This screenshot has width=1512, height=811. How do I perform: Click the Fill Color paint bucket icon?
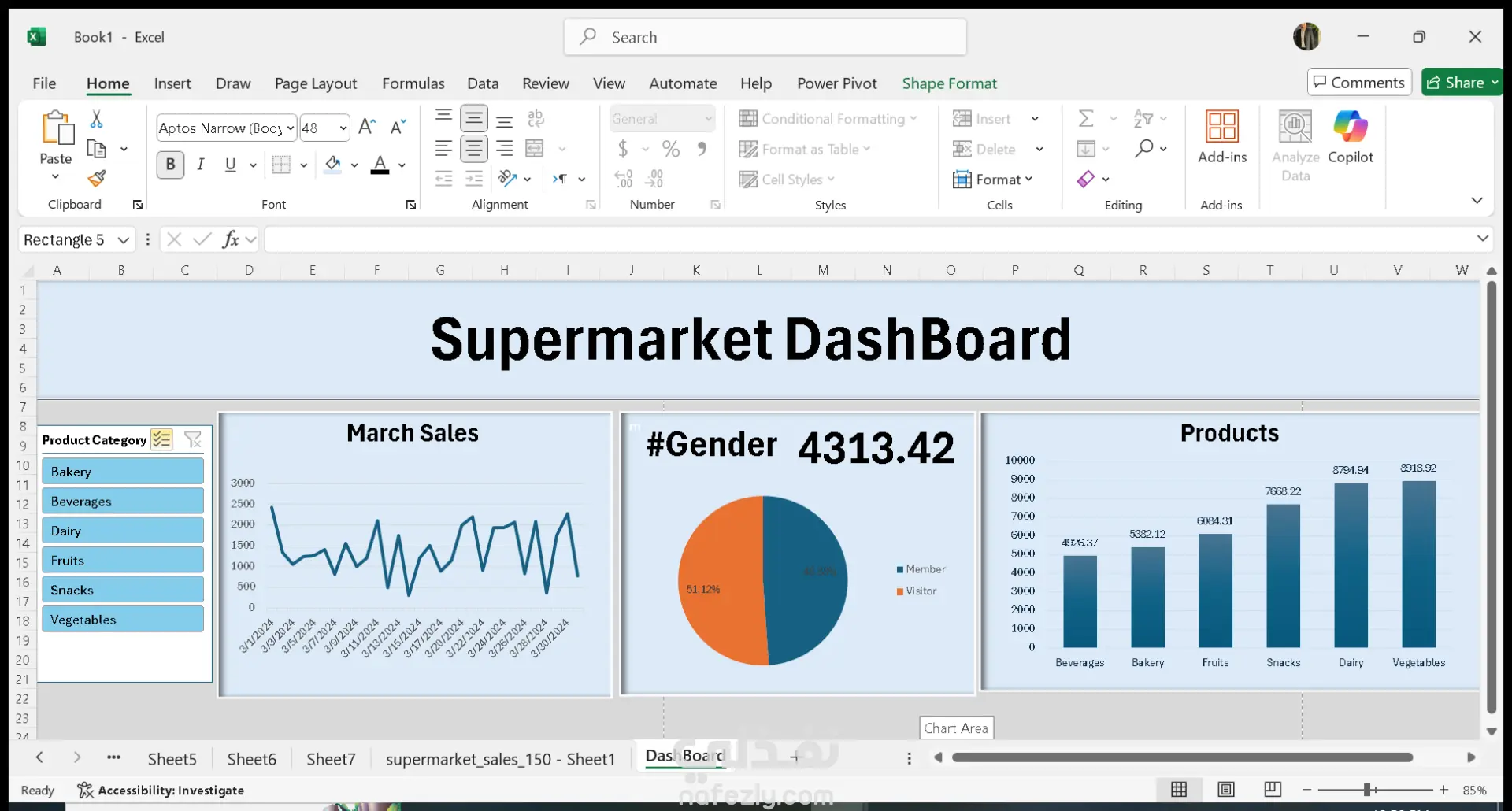[333, 165]
